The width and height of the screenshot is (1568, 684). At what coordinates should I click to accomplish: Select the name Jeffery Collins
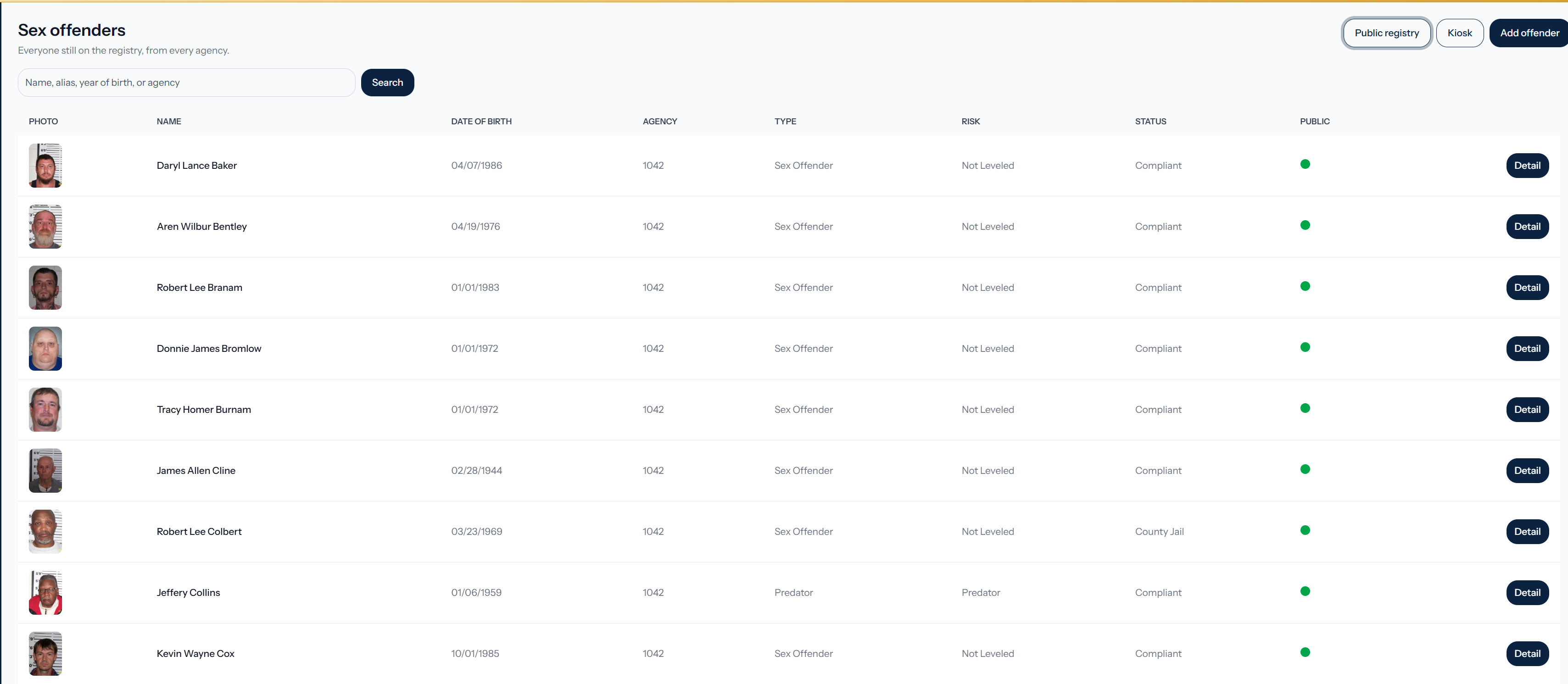tap(188, 593)
